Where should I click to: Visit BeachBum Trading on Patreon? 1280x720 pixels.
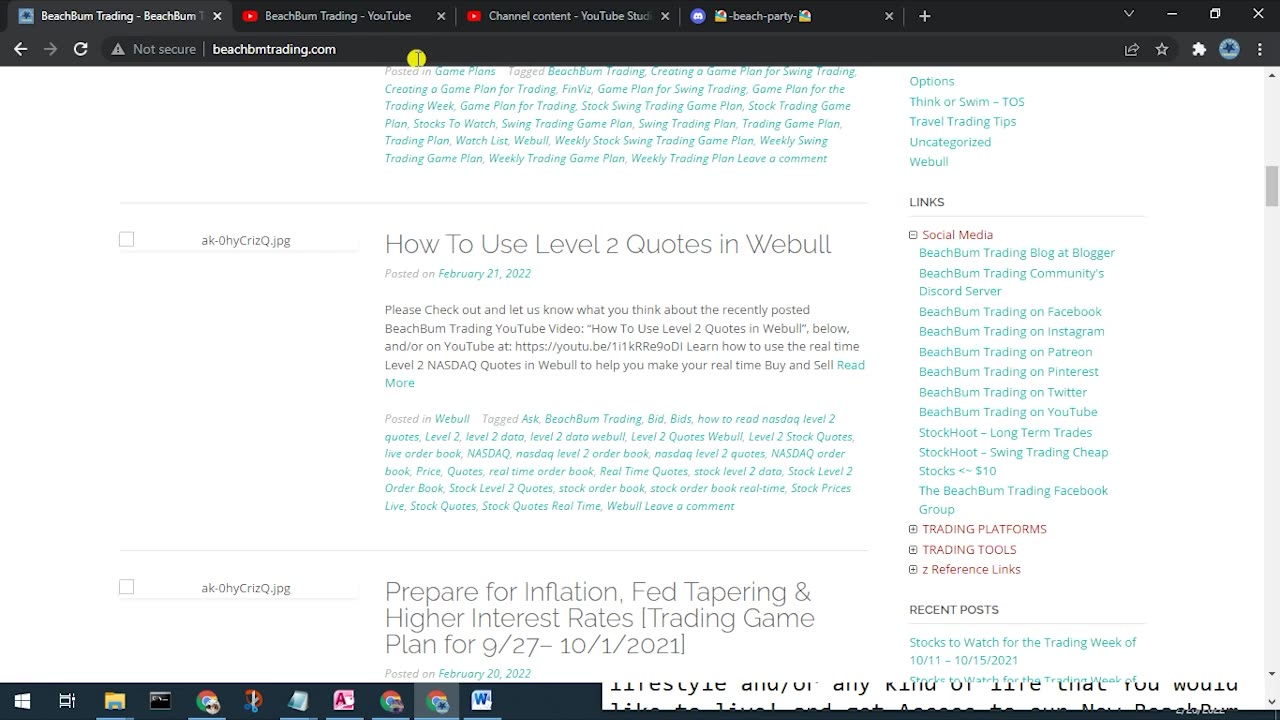pyautogui.click(x=1005, y=352)
